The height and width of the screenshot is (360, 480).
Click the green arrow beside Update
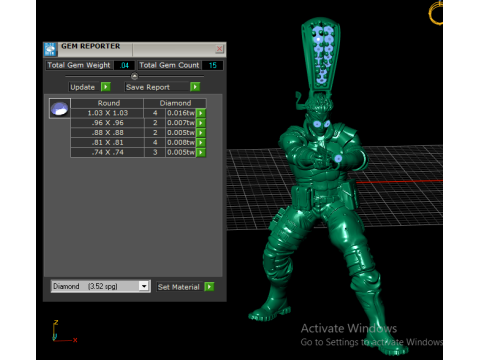point(106,87)
